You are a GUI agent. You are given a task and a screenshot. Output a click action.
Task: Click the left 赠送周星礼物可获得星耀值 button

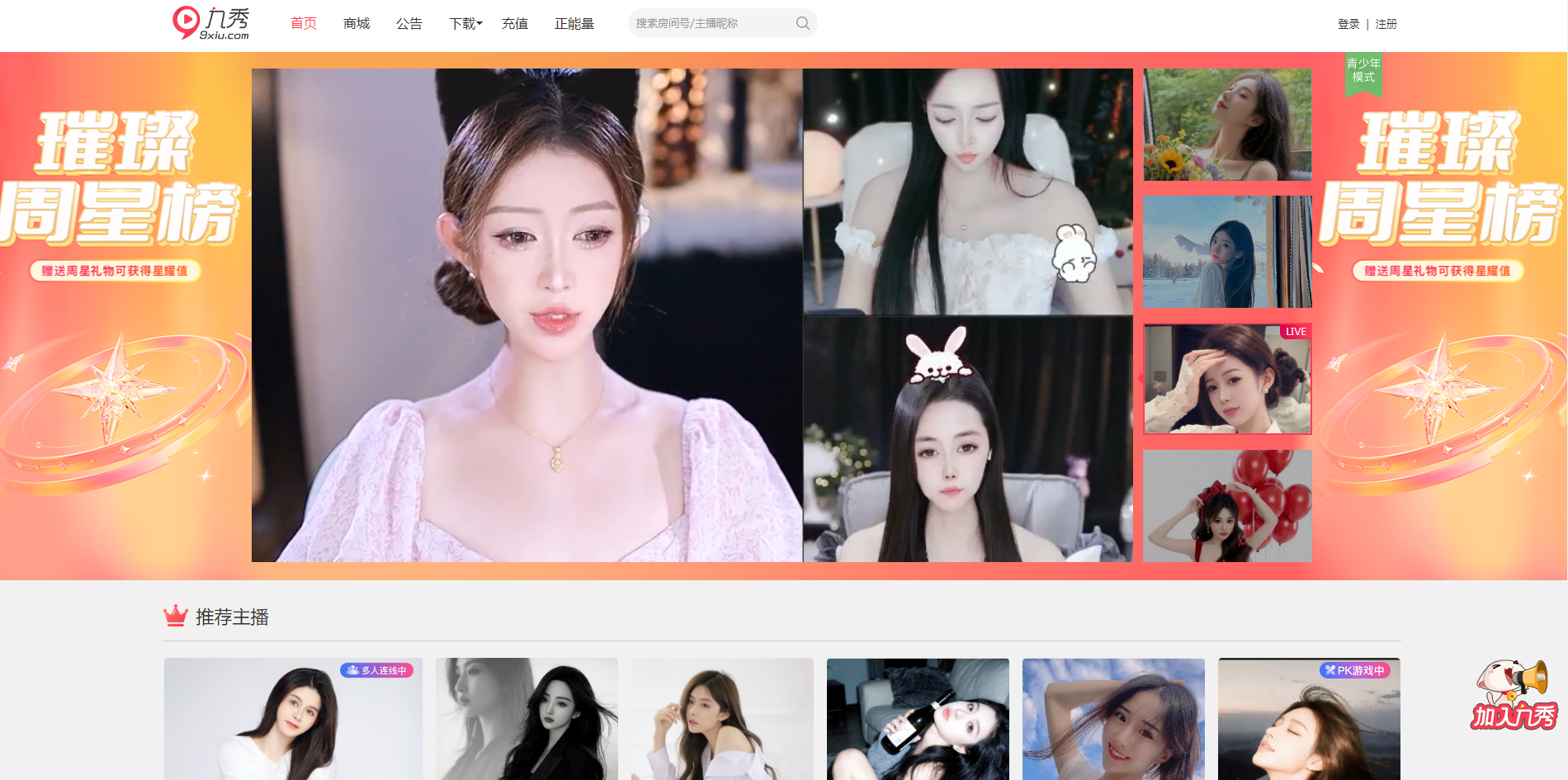[115, 271]
